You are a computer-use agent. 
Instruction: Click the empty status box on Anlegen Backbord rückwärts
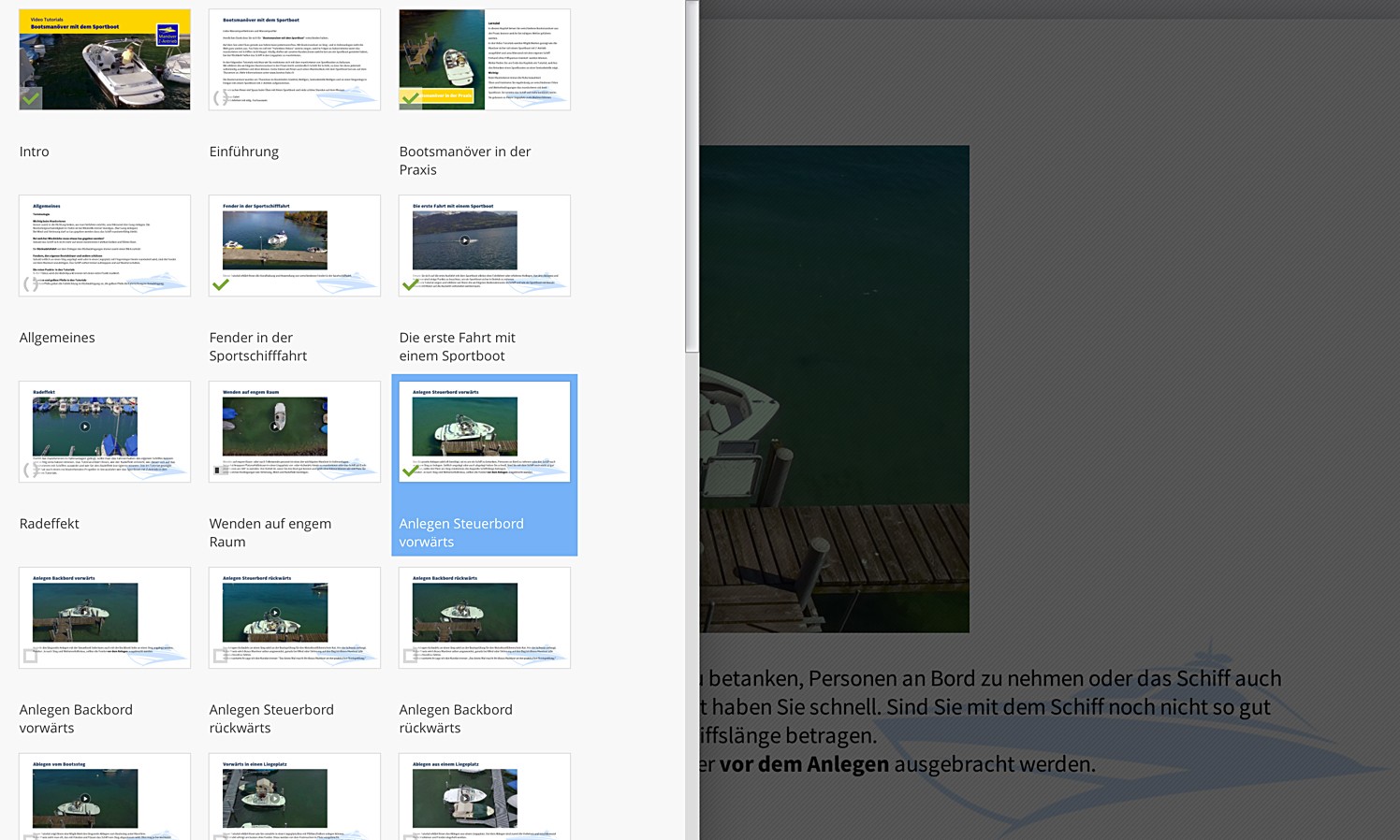click(411, 656)
